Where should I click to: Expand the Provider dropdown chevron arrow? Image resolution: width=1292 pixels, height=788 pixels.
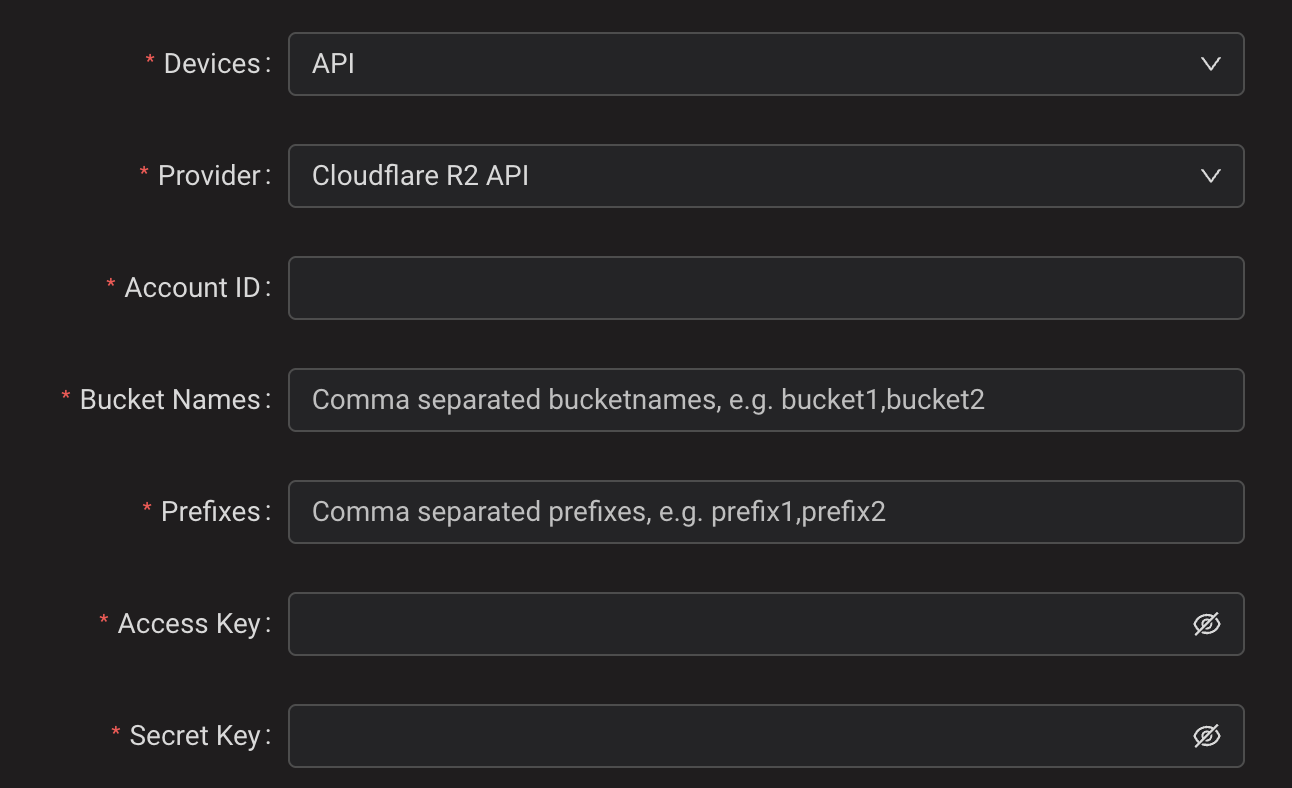point(1210,176)
